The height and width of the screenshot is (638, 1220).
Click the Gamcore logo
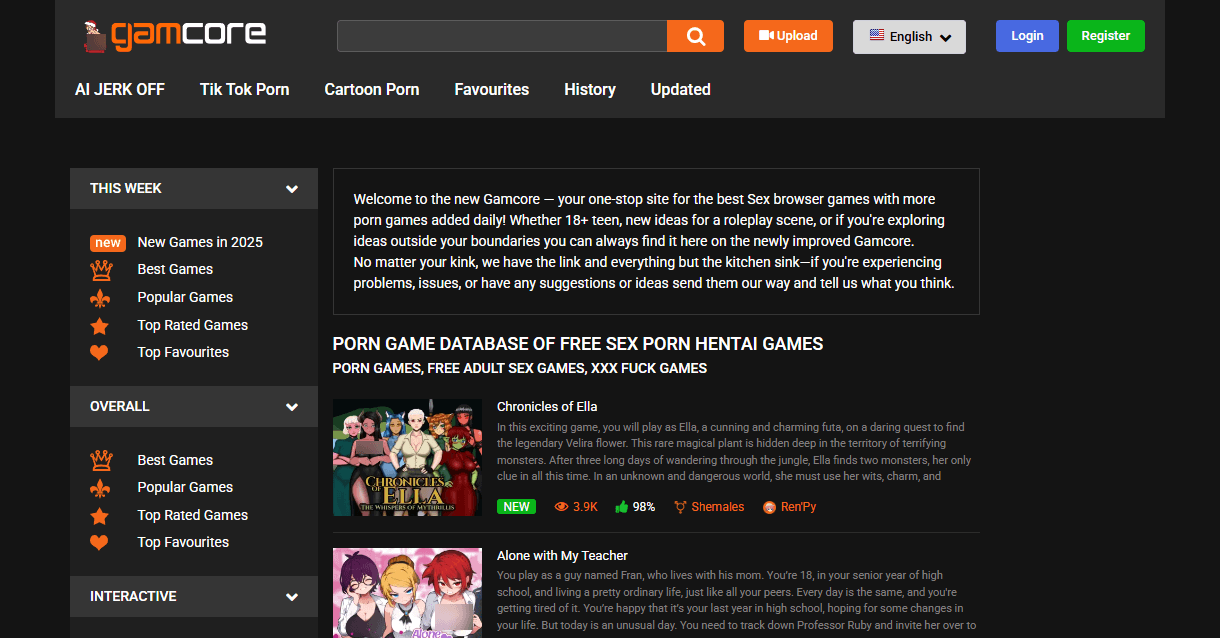tap(174, 36)
